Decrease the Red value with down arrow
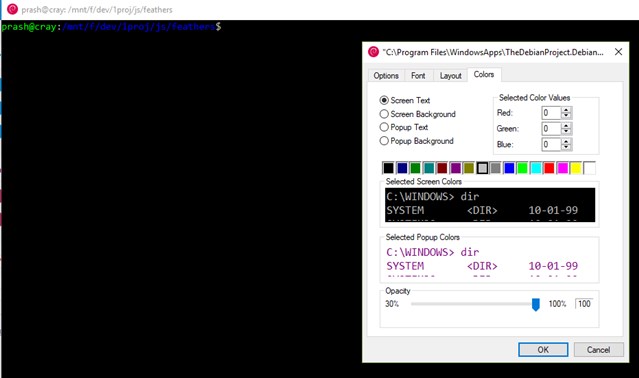639x378 pixels. coord(566,116)
